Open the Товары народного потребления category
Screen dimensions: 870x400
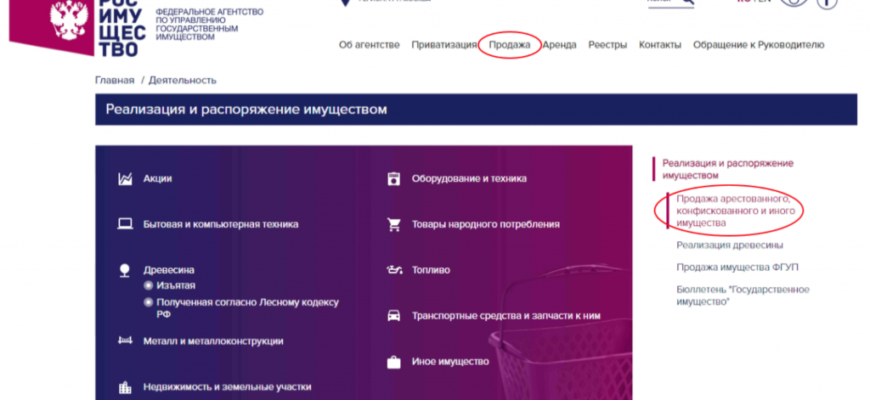(485, 225)
